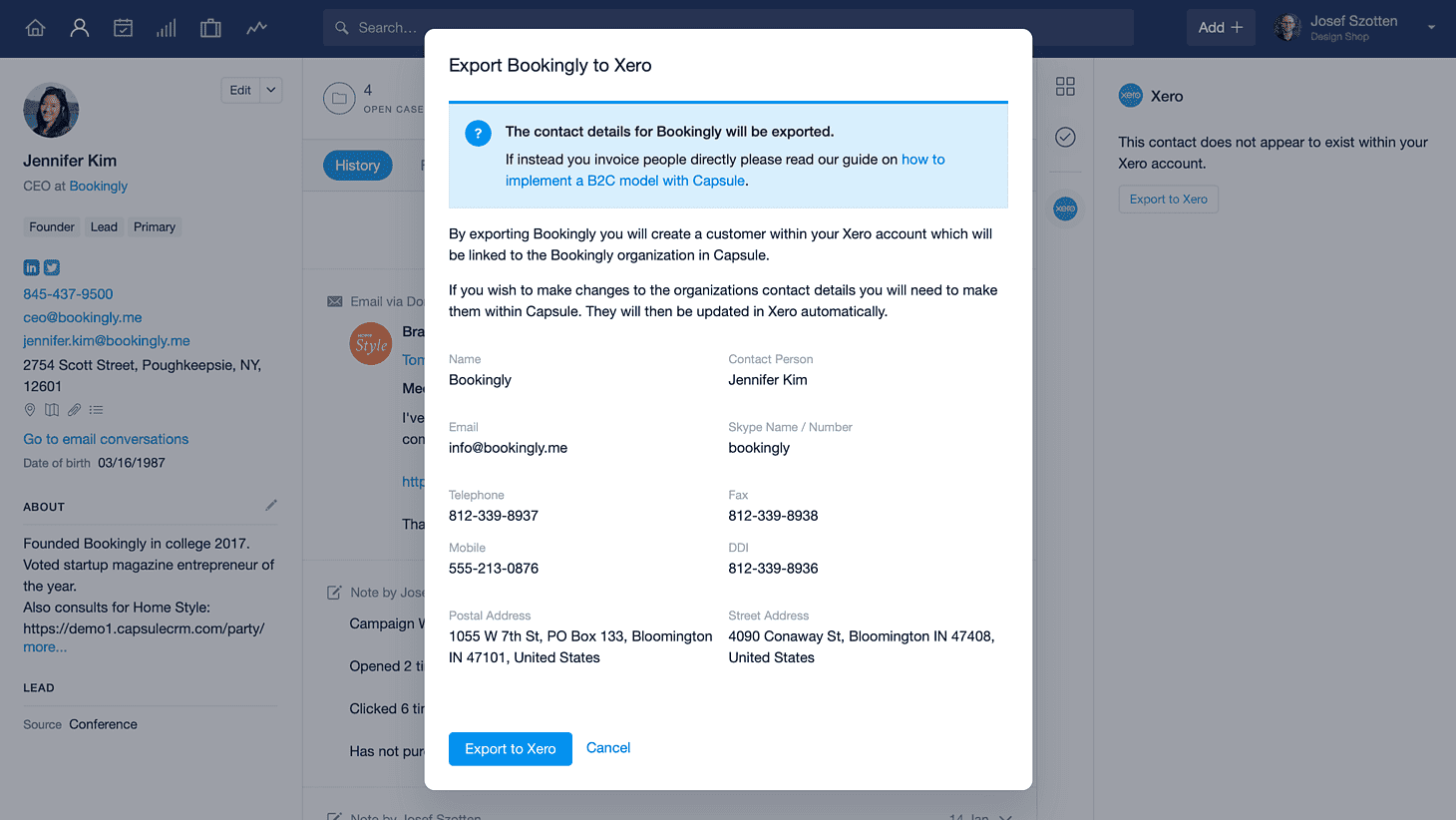Cancel the export dialog
This screenshot has width=1456, height=820.
[x=608, y=748]
